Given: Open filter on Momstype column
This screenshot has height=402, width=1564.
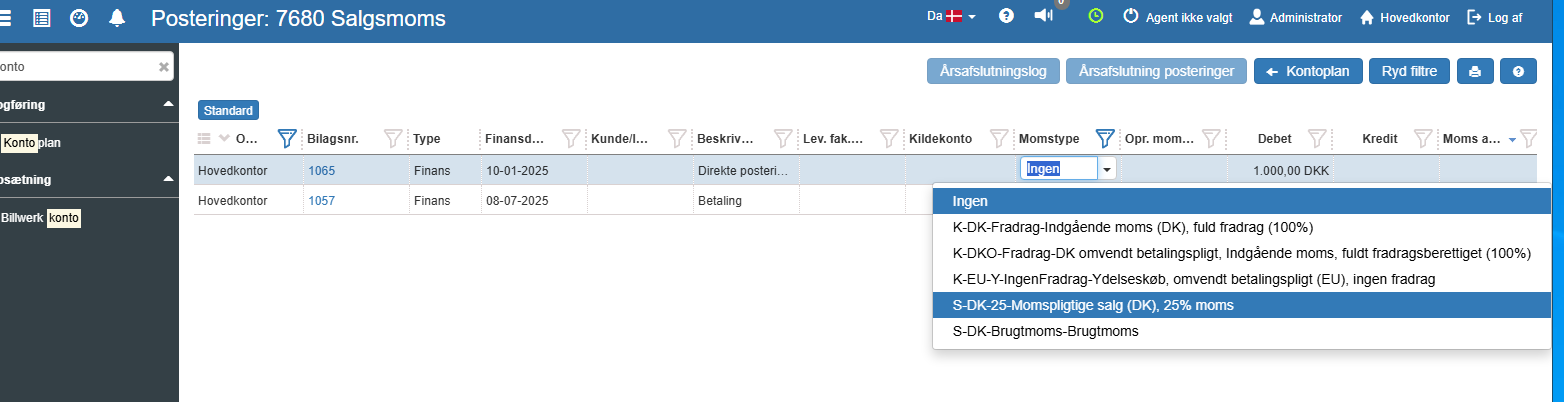Looking at the screenshot, I should pyautogui.click(x=1105, y=139).
